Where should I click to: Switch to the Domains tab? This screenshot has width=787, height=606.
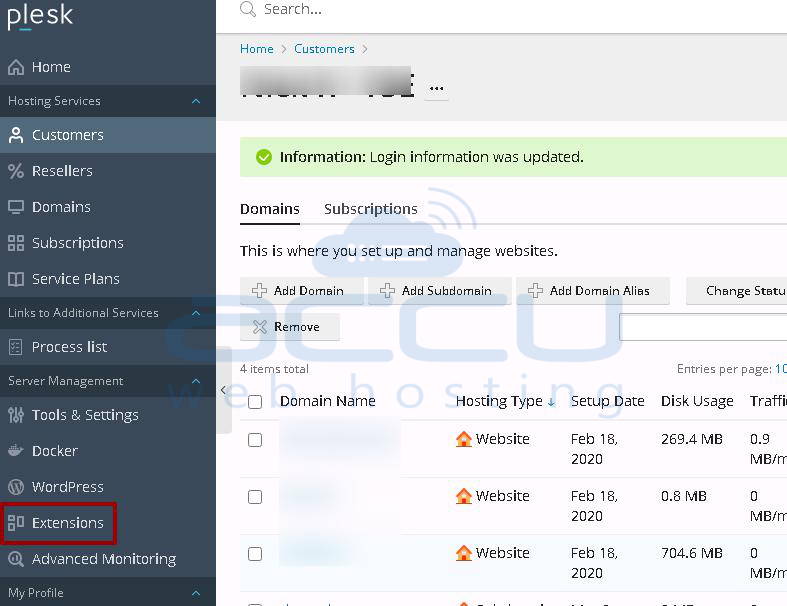pyautogui.click(x=270, y=209)
